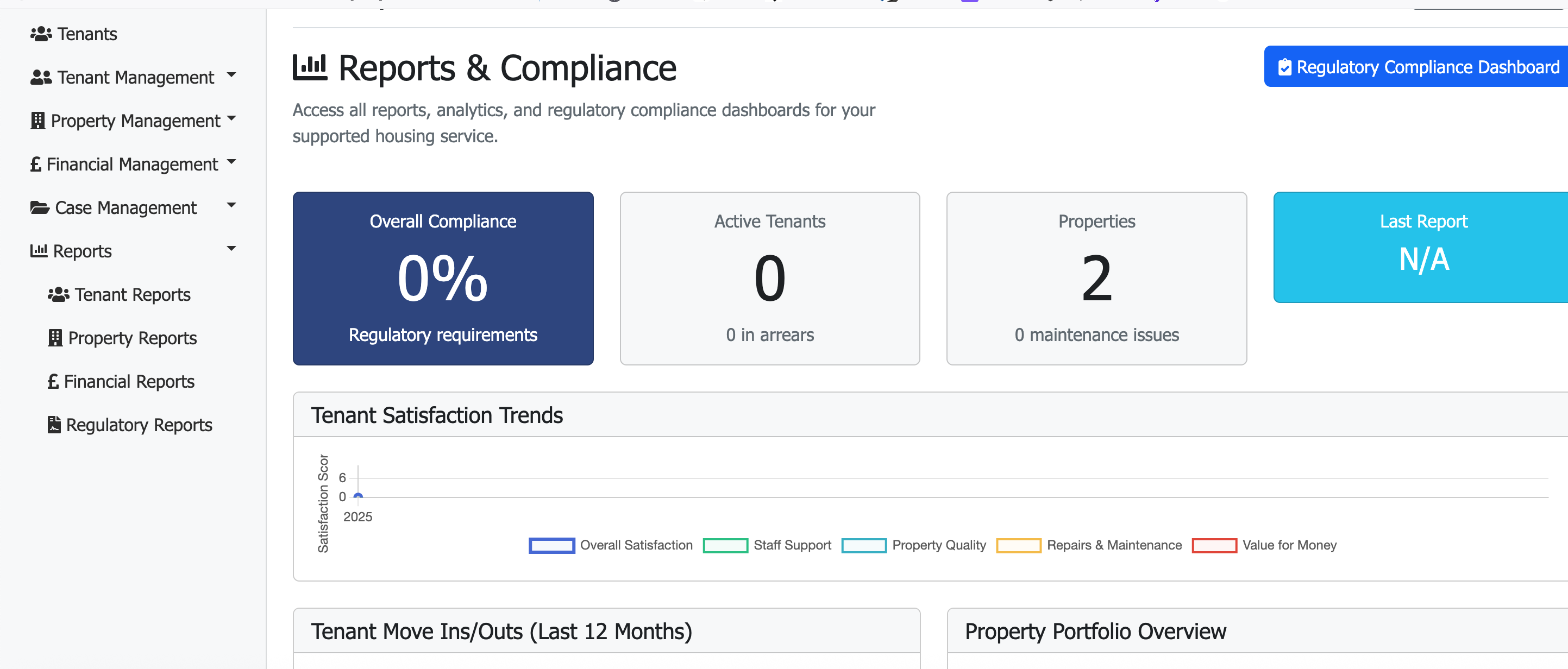Image resolution: width=1568 pixels, height=669 pixels.
Task: Select the Property Reports building icon
Action: (55, 338)
